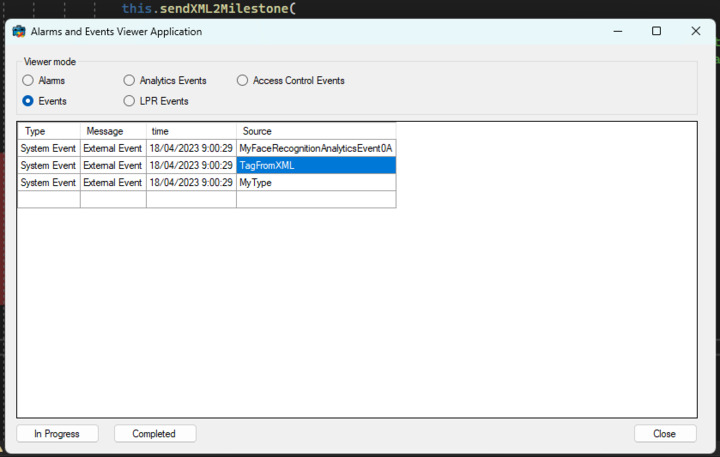Click the Type column header
The width and height of the screenshot is (720, 457).
click(48, 131)
